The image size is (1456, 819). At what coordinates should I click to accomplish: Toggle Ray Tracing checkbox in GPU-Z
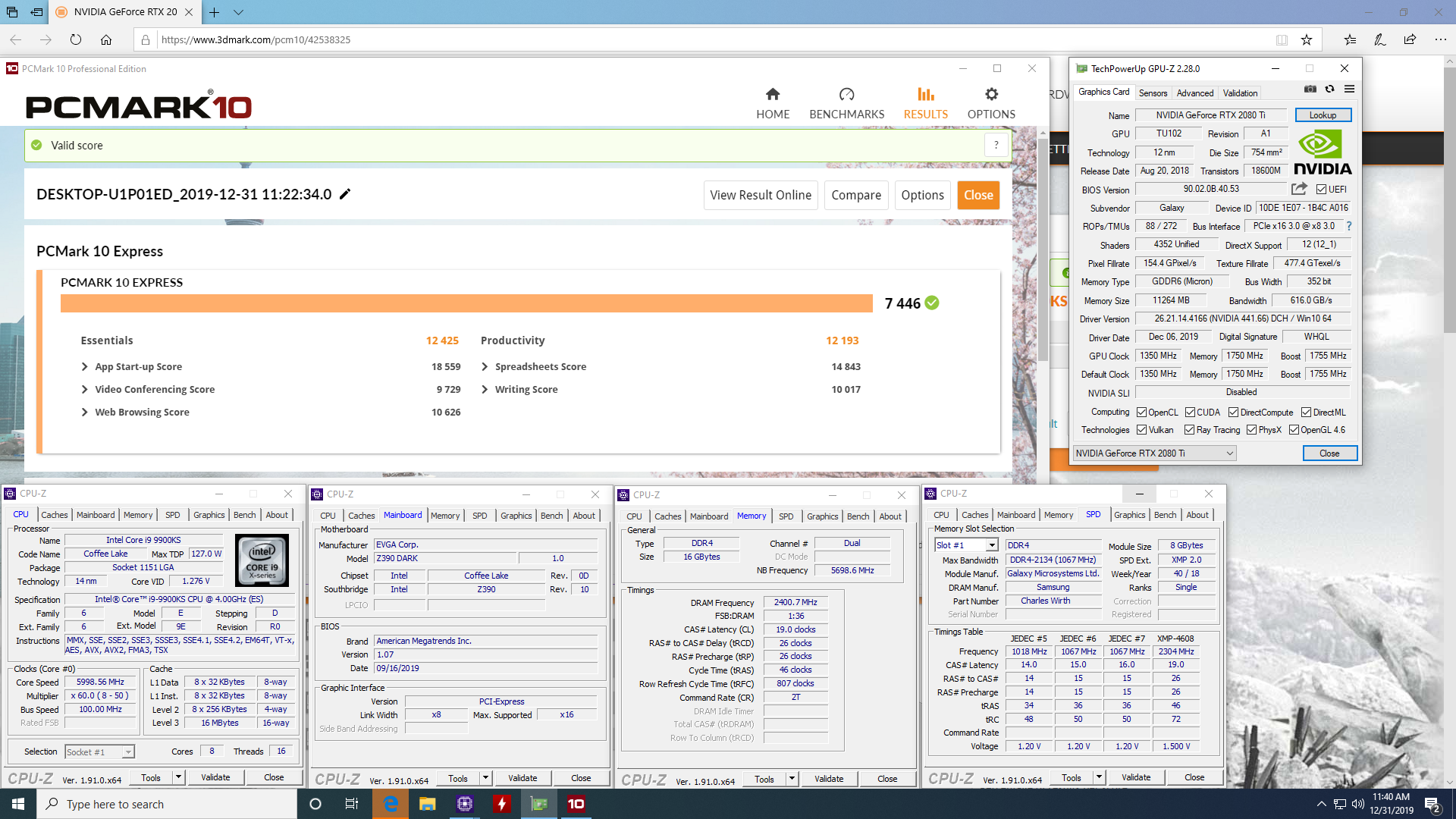coord(1189,430)
